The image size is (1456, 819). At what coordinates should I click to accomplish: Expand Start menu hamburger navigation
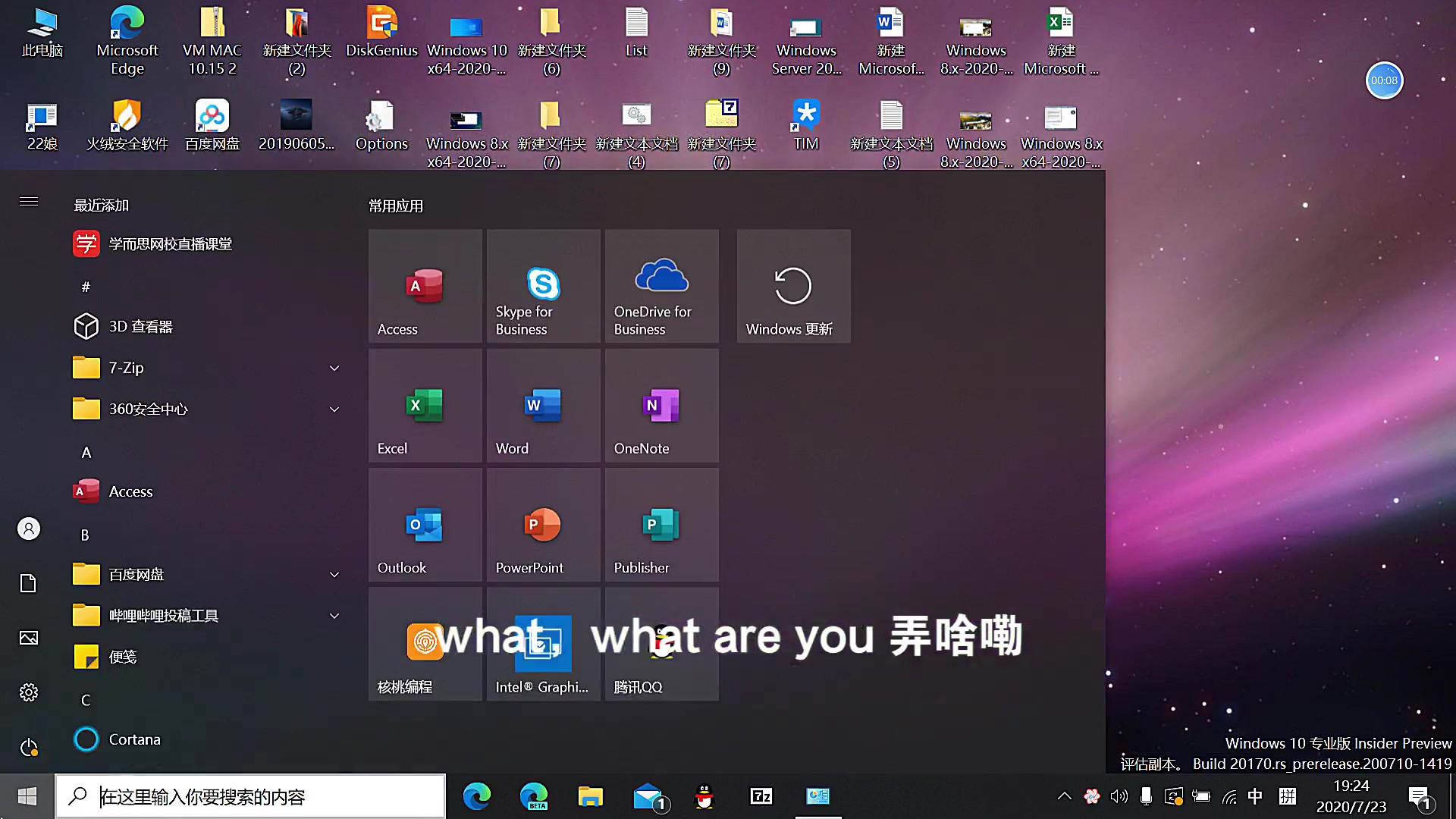pos(29,202)
